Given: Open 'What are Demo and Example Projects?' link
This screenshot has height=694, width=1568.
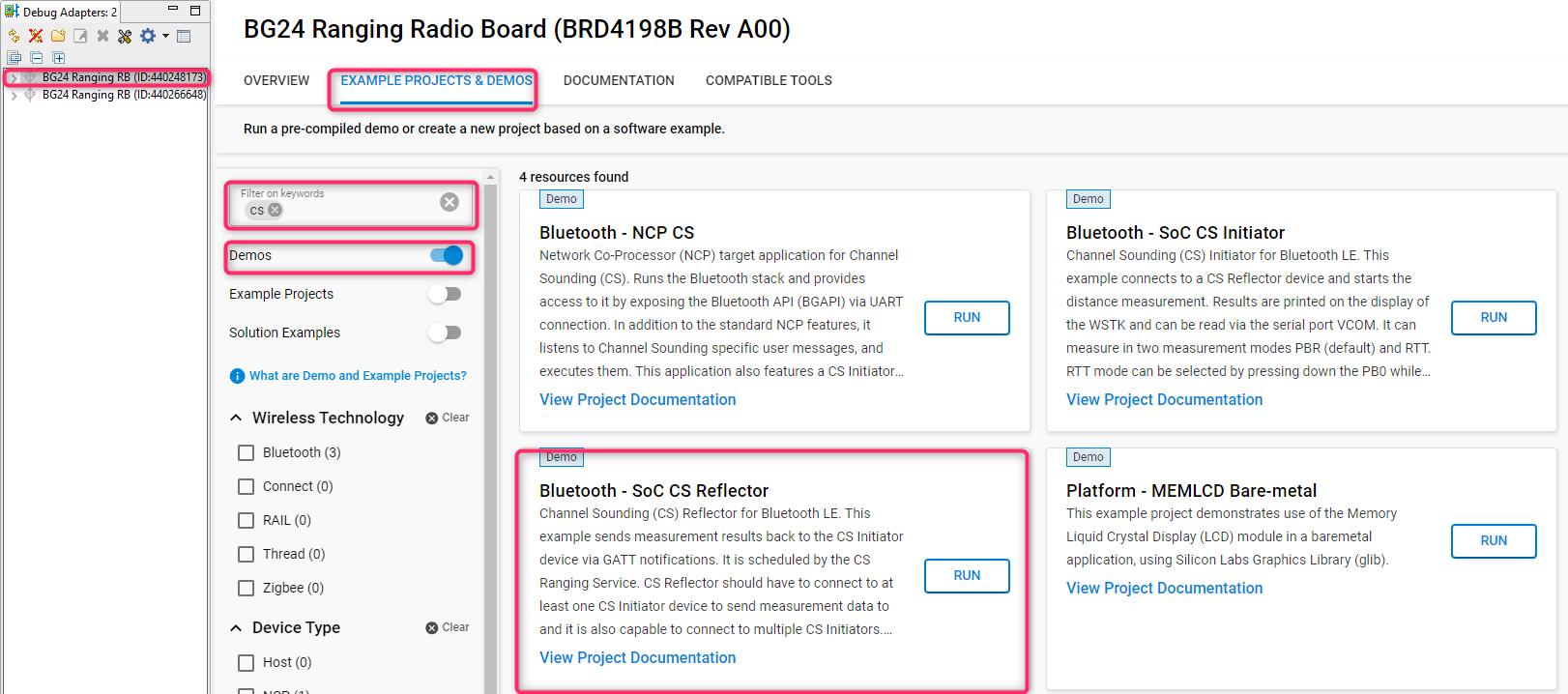Looking at the screenshot, I should pos(358,376).
